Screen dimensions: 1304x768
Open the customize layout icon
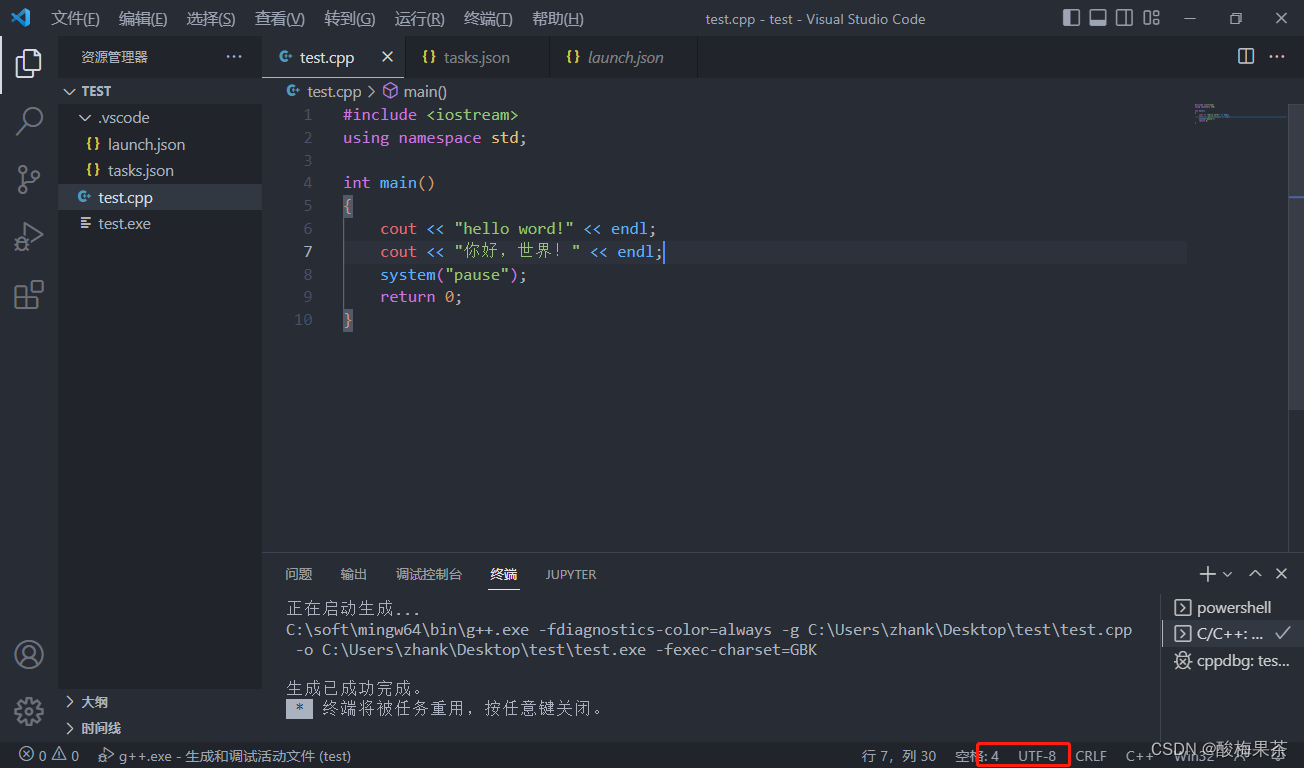(x=1152, y=18)
